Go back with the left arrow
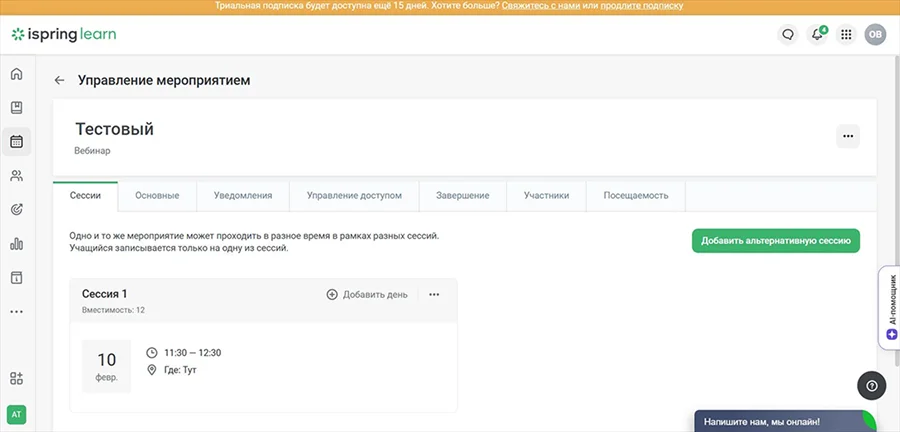Image resolution: width=900 pixels, height=432 pixels. click(59, 80)
